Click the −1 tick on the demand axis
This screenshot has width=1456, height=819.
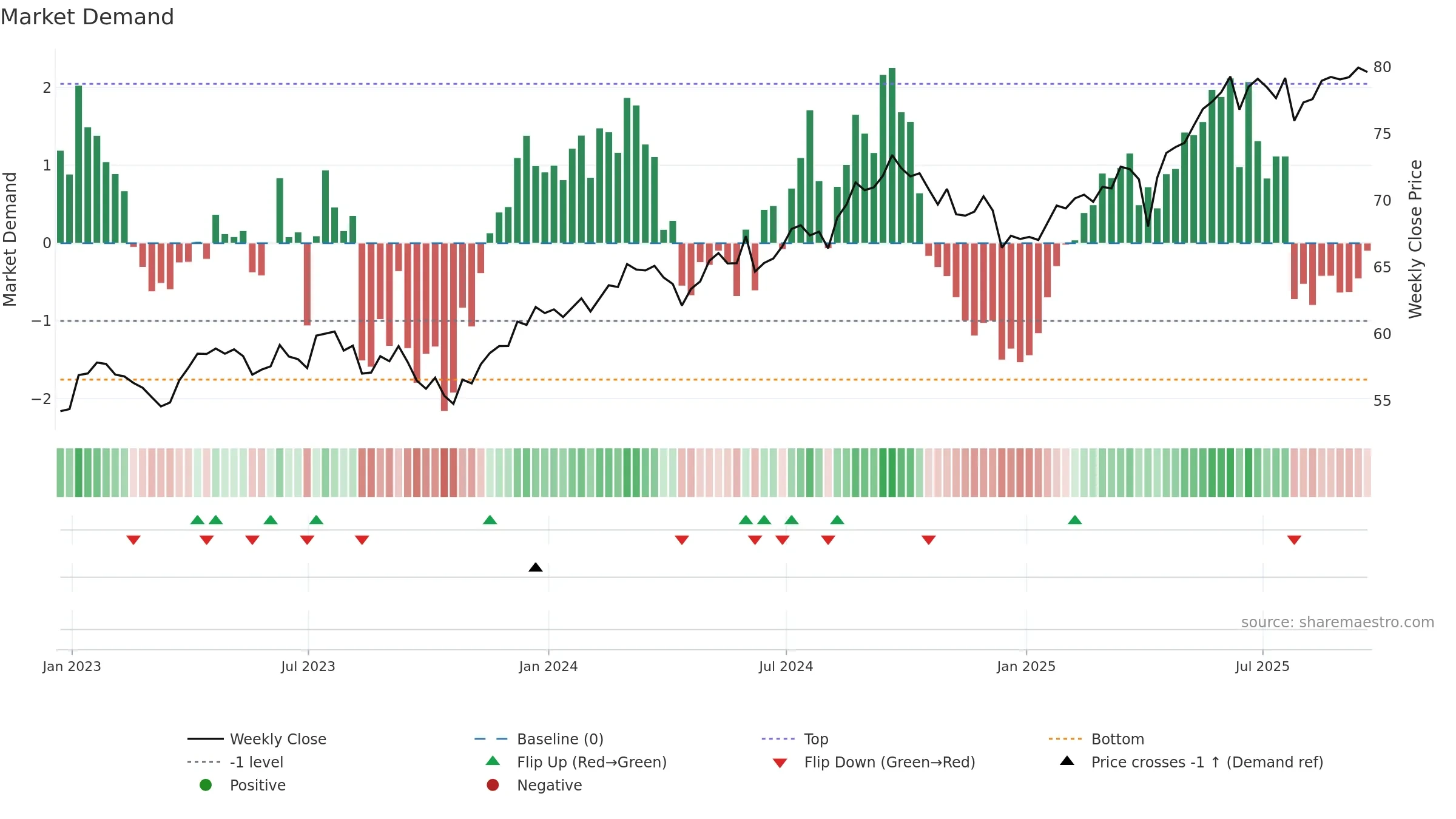tap(41, 321)
